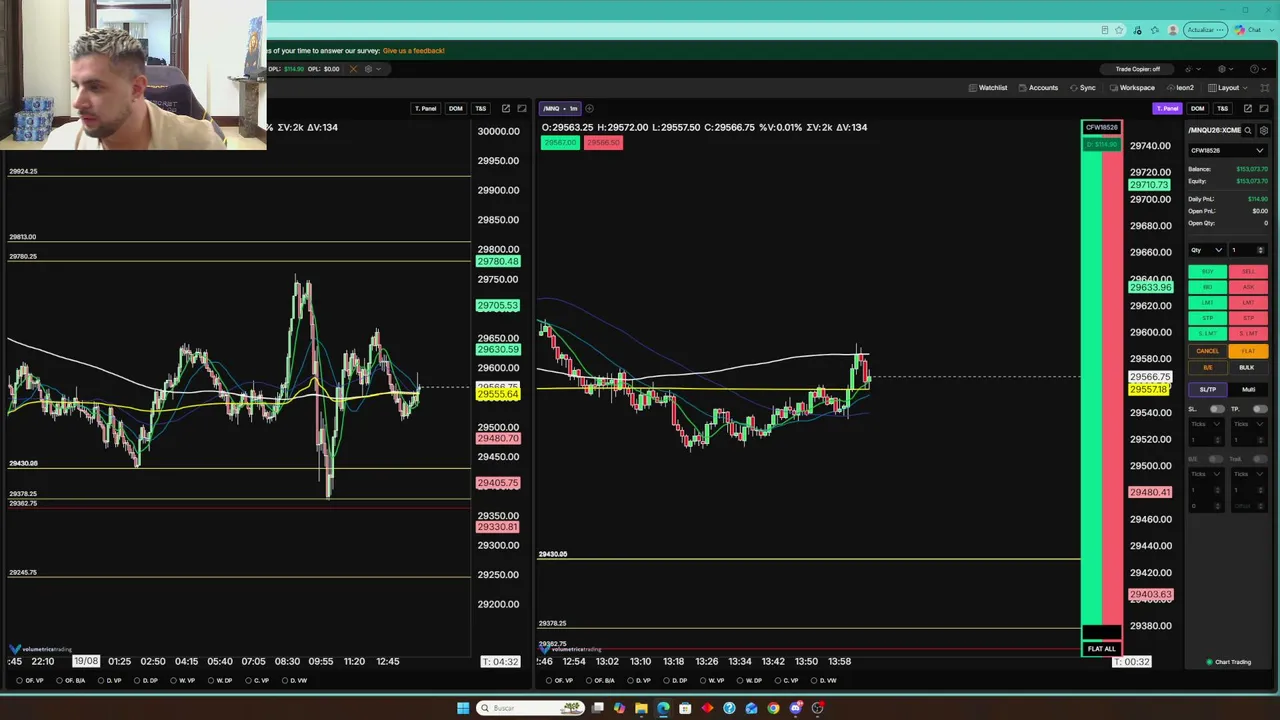This screenshot has height=720, width=1280.
Task: Open the Watchlist panel
Action: point(988,88)
